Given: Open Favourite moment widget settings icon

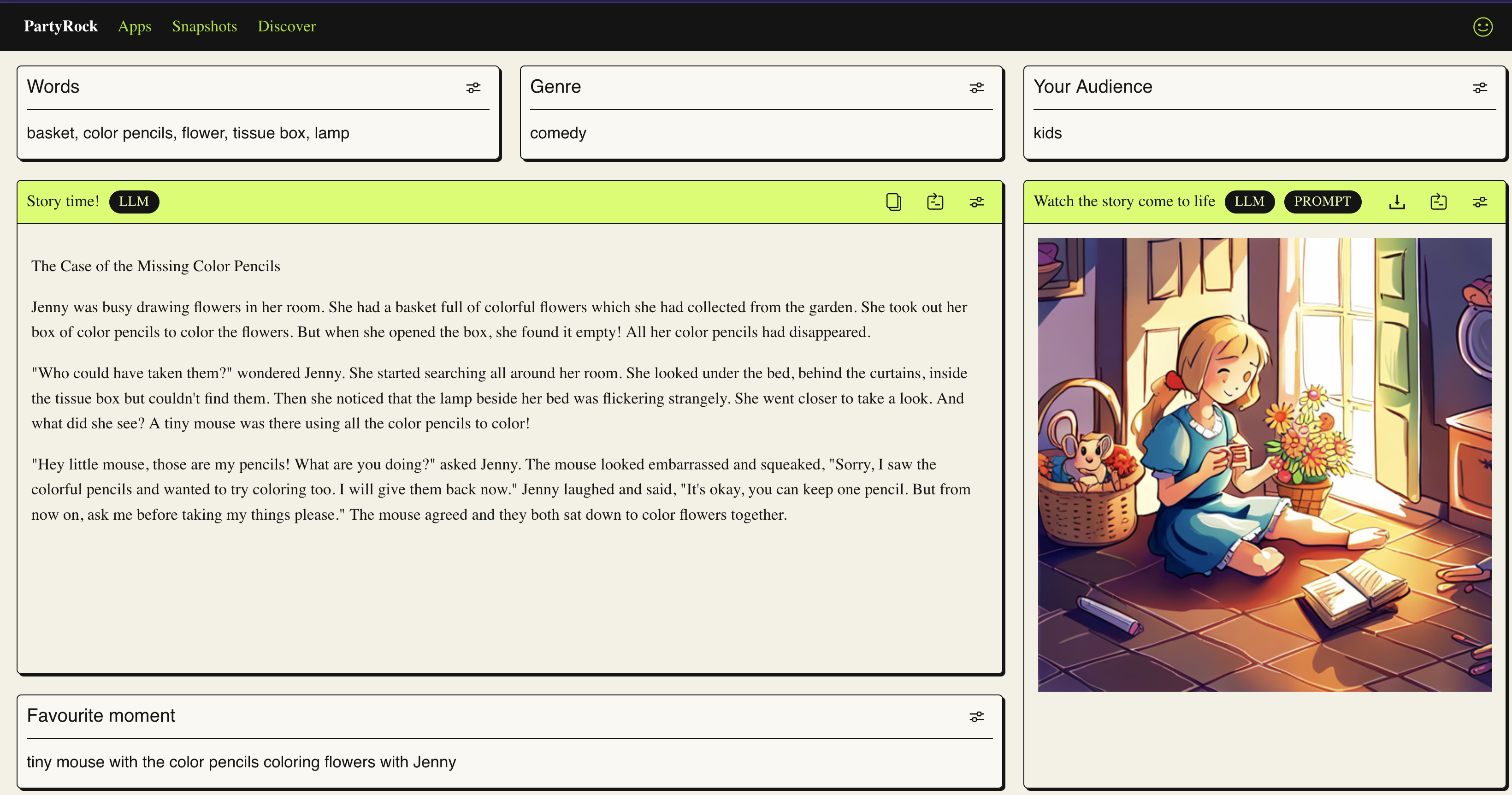Looking at the screenshot, I should (976, 716).
